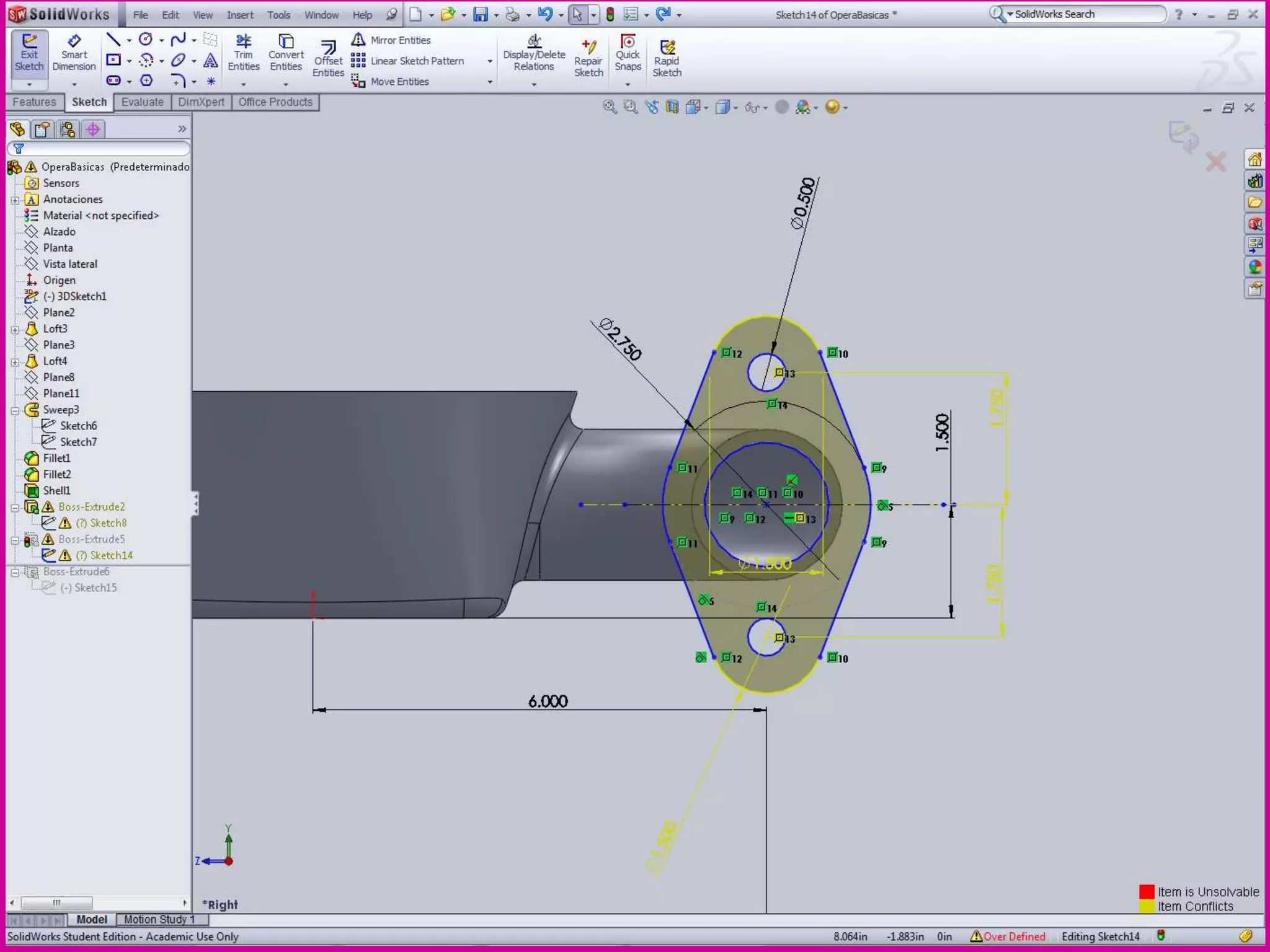Click the rebuild traffic light icon
1270x952 pixels.
(610, 15)
